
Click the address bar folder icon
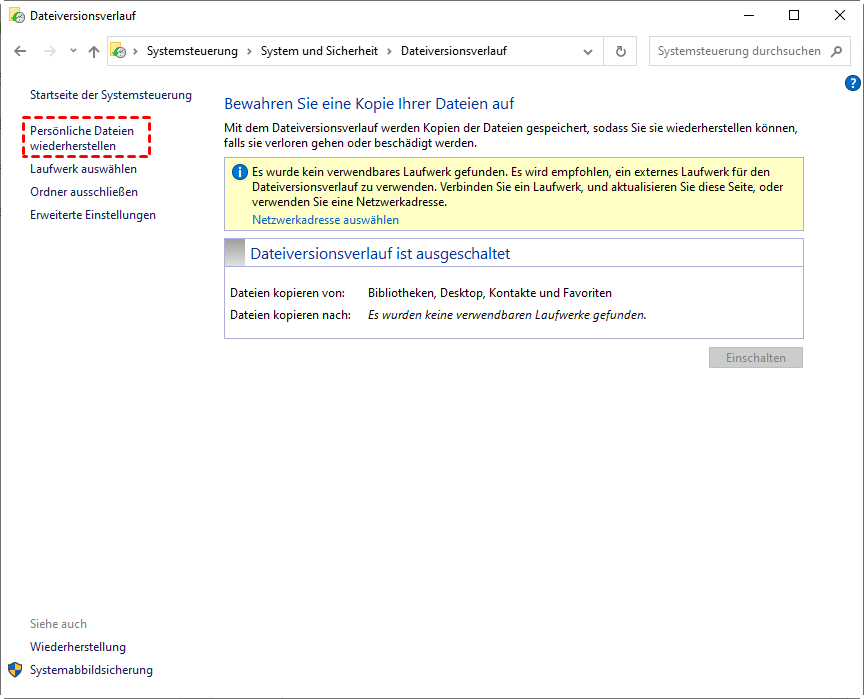[x=118, y=51]
